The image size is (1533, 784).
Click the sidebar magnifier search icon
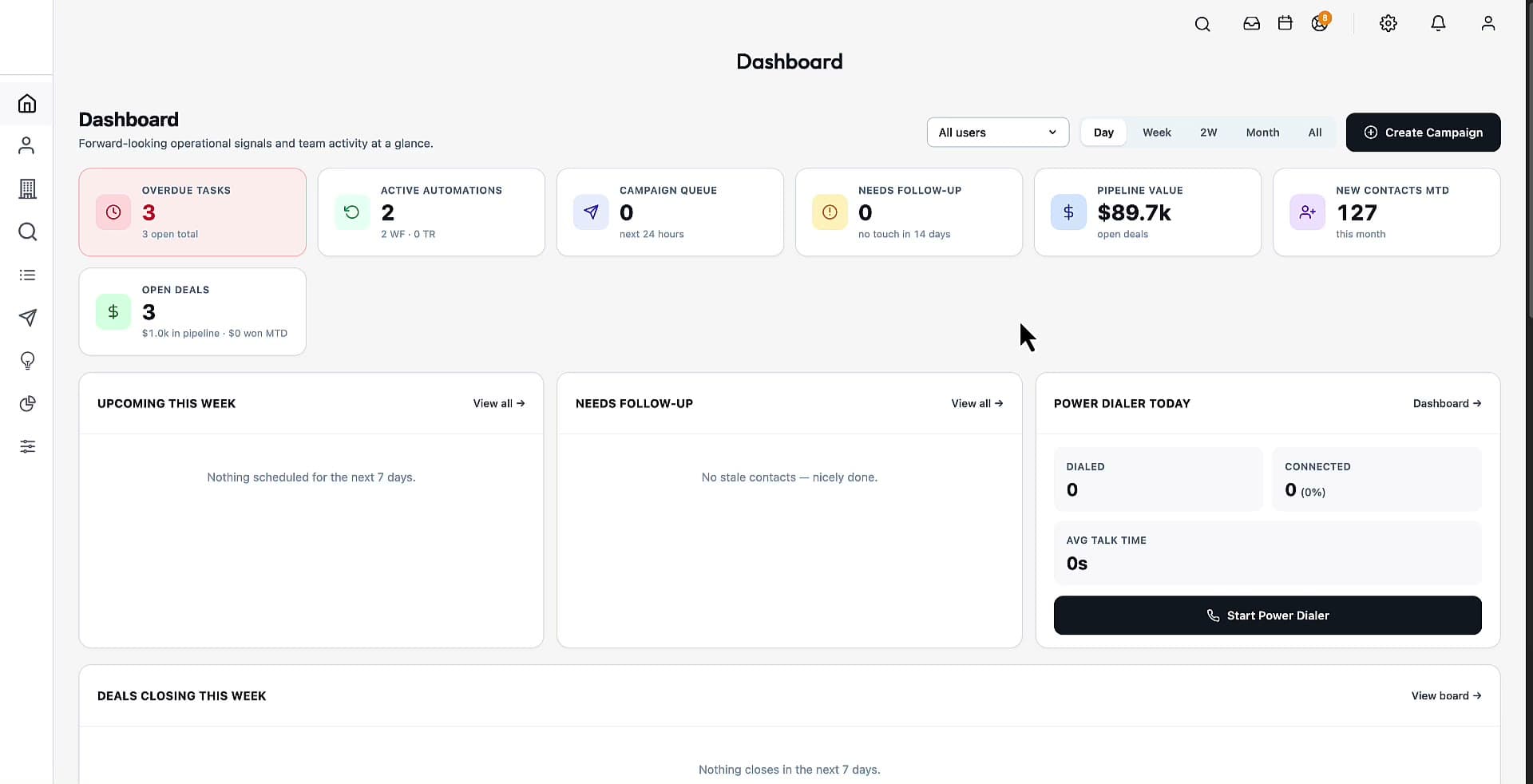tap(27, 232)
